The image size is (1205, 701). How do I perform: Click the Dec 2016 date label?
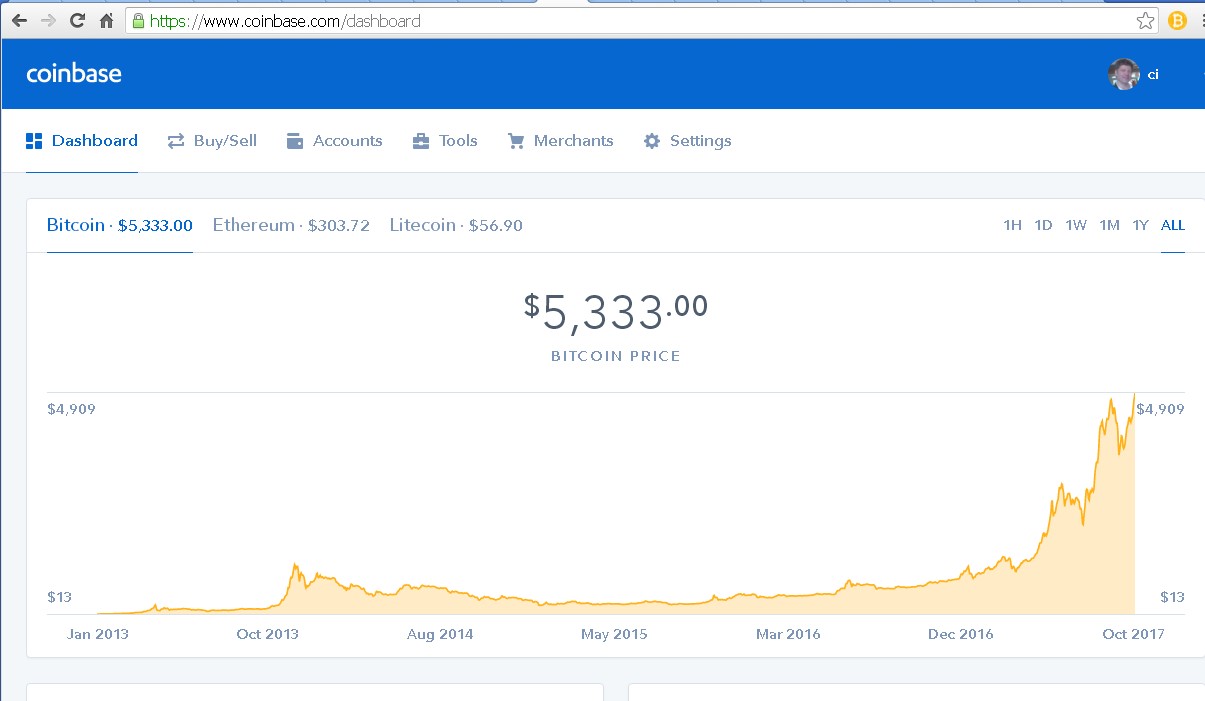point(961,634)
